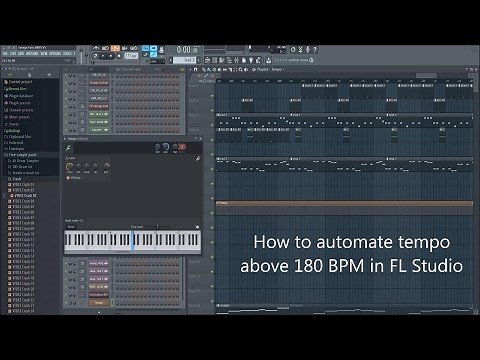This screenshot has height=360, width=480.
Task: Switch the pattern/song mode button
Action: tap(95, 56)
